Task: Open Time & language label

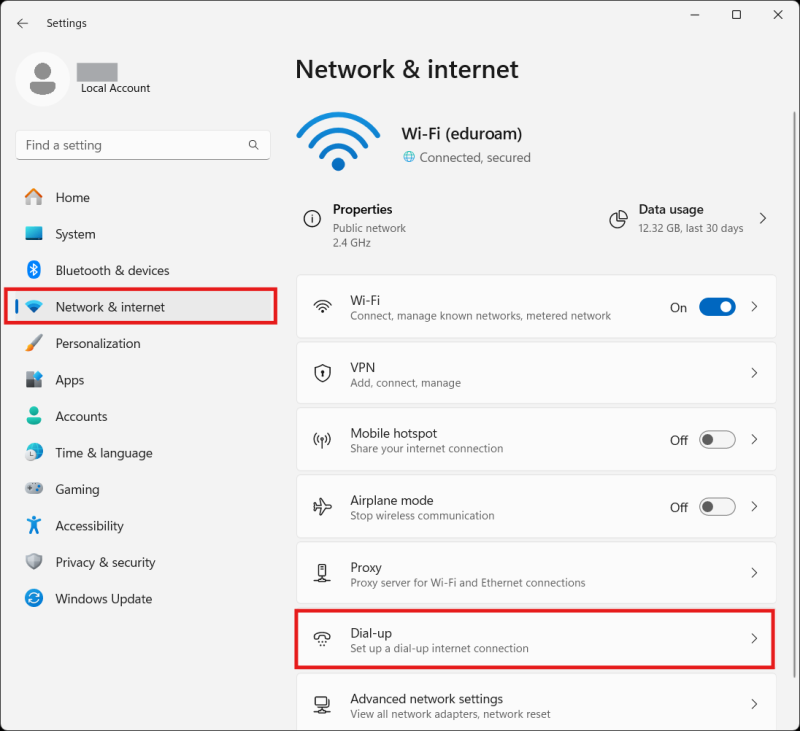Action: point(104,453)
